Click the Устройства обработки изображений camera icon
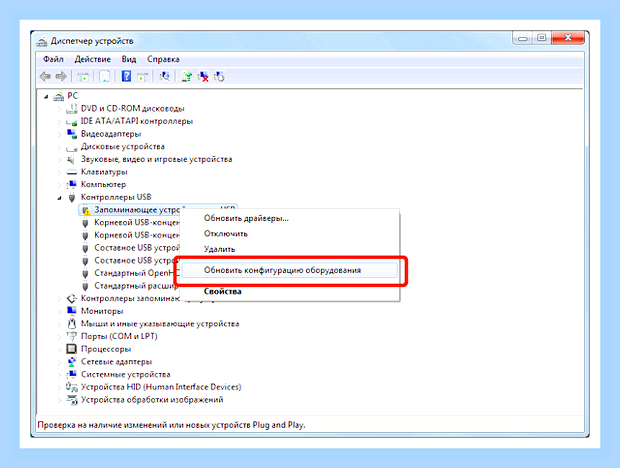620x468 pixels. coord(72,400)
